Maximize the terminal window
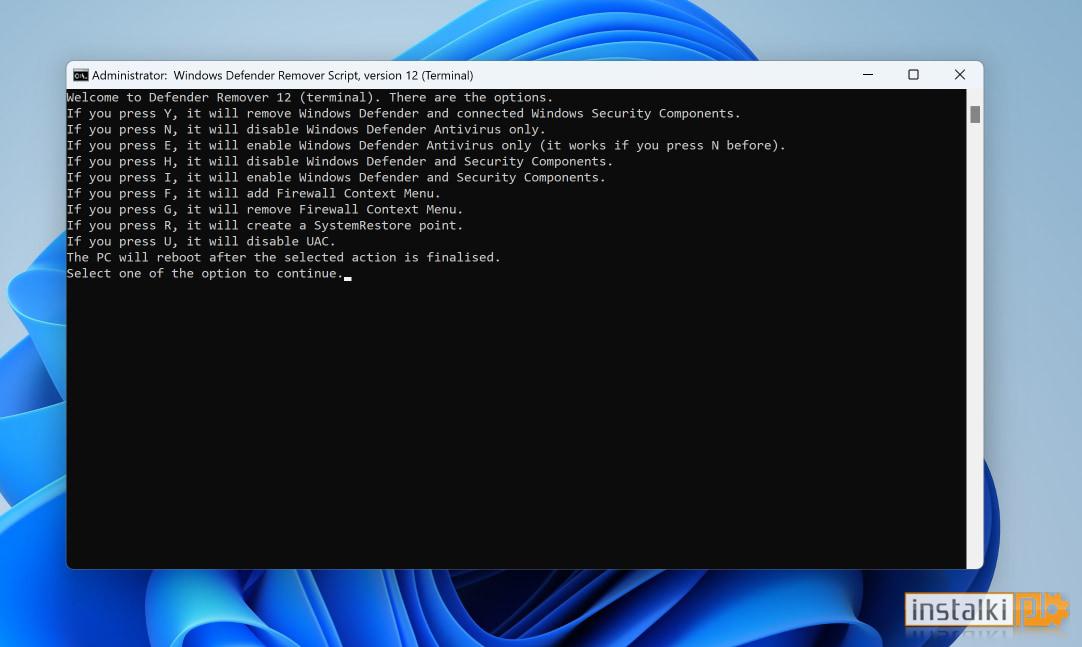Image resolution: width=1082 pixels, height=647 pixels. [913, 75]
